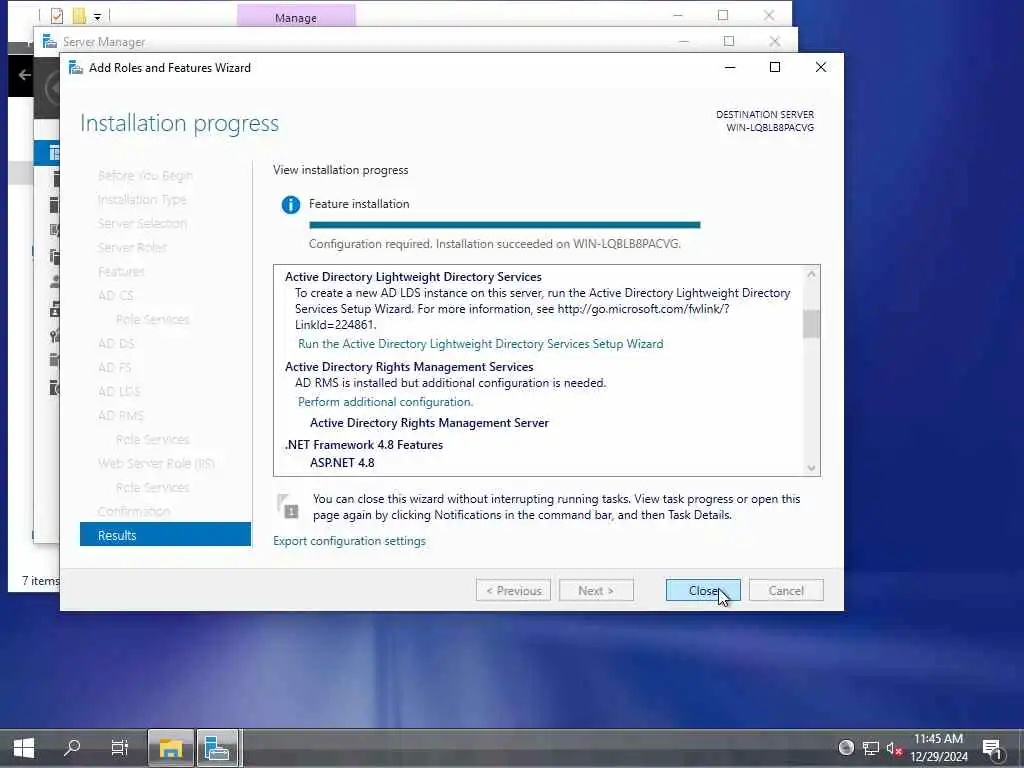The width and height of the screenshot is (1024, 768).
Task: Click the ASP.NET 4.8 entry
Action: [x=342, y=463]
